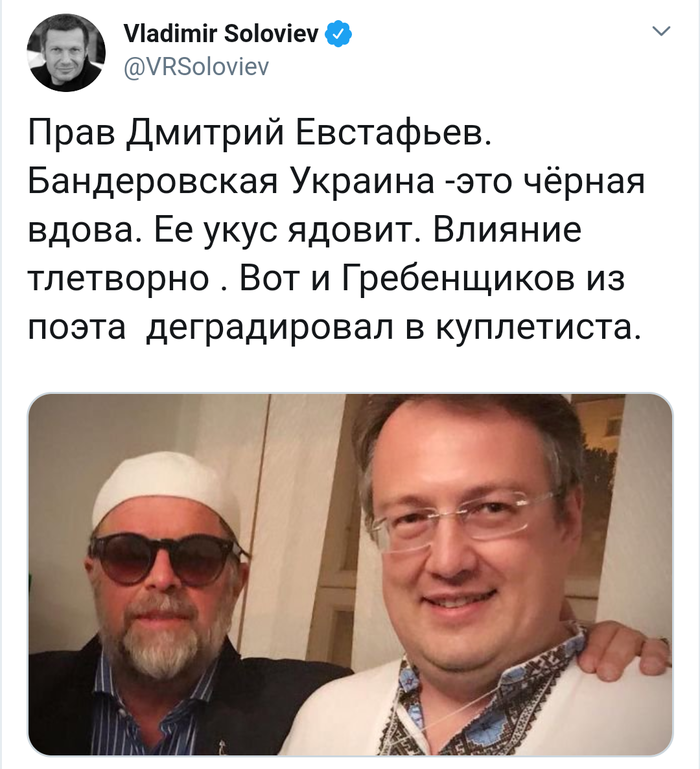The width and height of the screenshot is (700, 769).
Task: Click the tweet line starting 'Прав Дмитрий Евстафьев'
Action: coord(259,133)
